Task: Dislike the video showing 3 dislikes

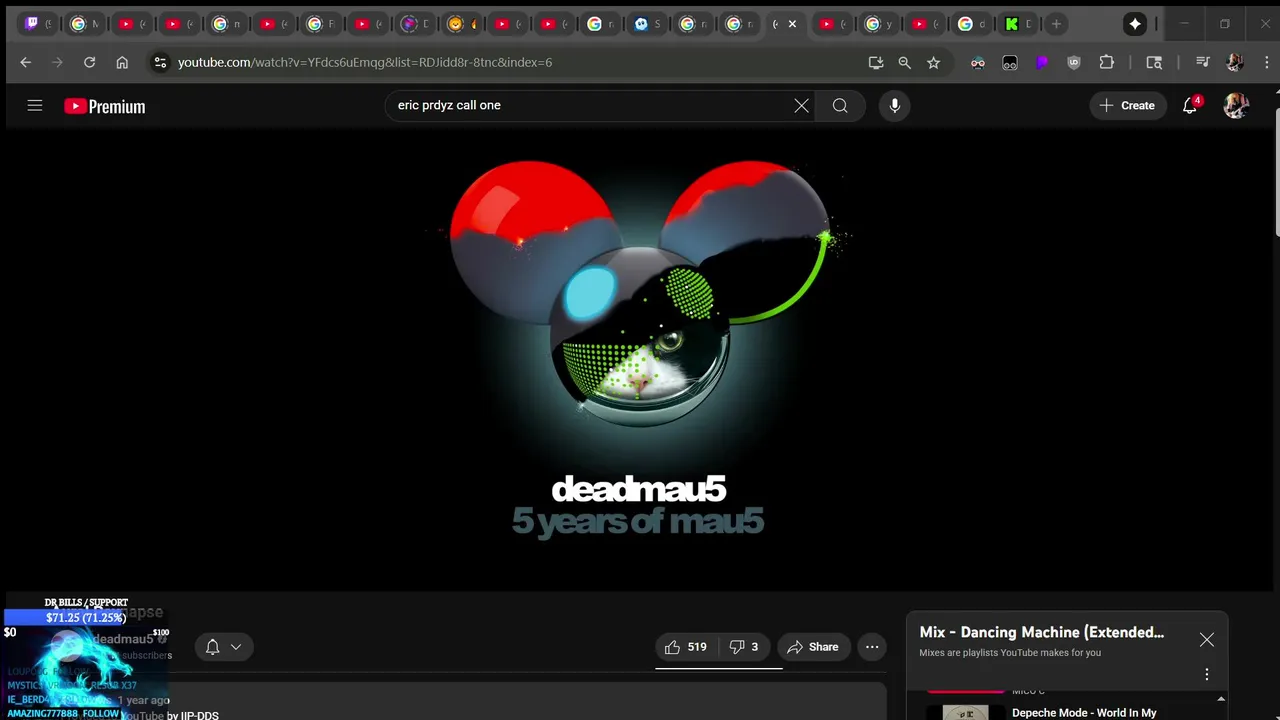Action: pos(744,647)
